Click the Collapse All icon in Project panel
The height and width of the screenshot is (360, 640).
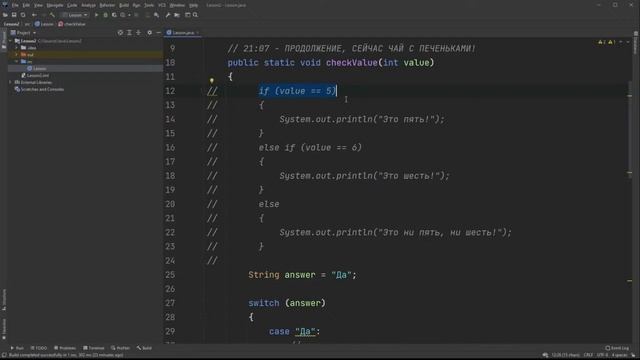click(138, 33)
